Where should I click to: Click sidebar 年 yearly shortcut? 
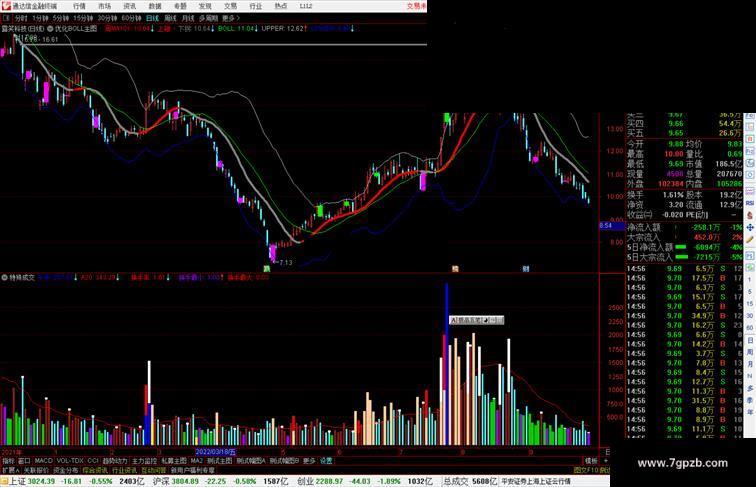[x=750, y=412]
